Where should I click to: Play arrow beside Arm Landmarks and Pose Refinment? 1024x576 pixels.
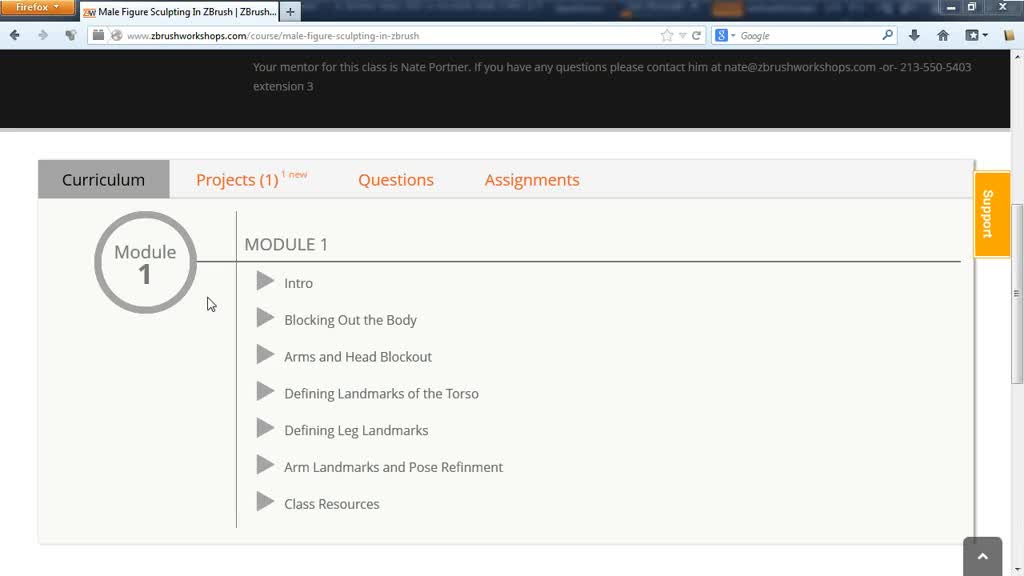(265, 465)
